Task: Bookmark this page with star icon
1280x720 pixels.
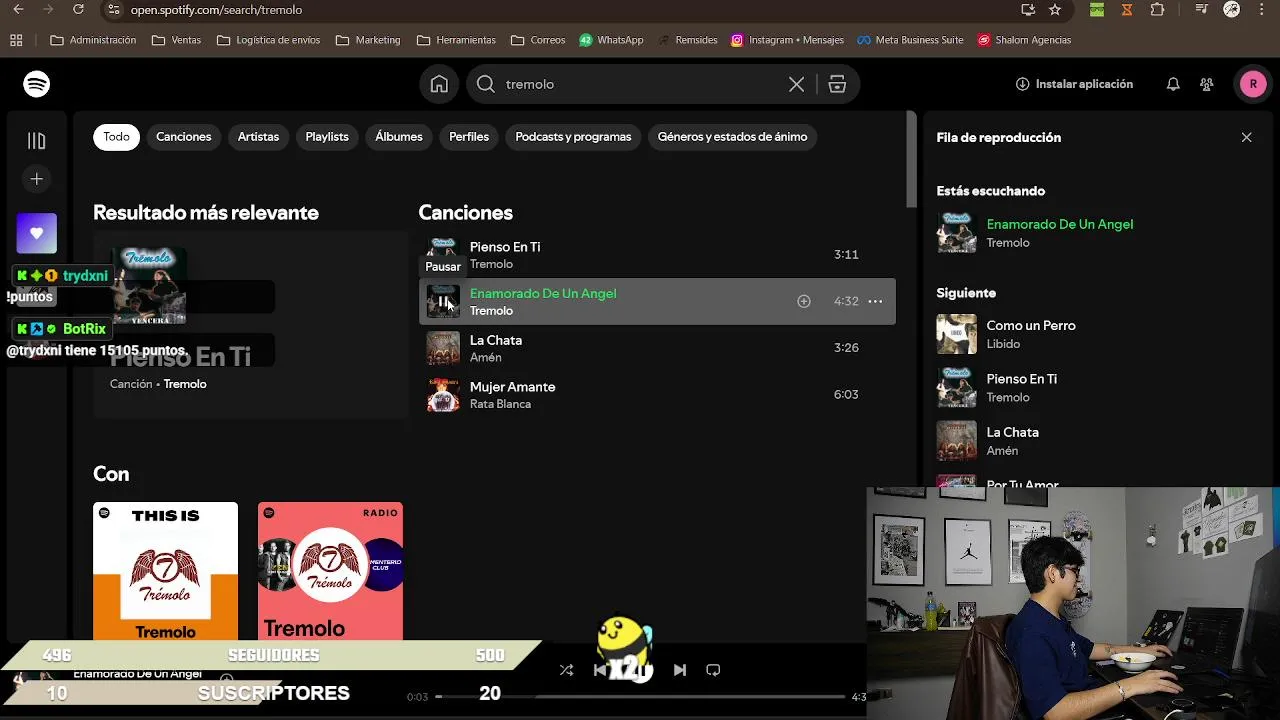Action: [1055, 10]
